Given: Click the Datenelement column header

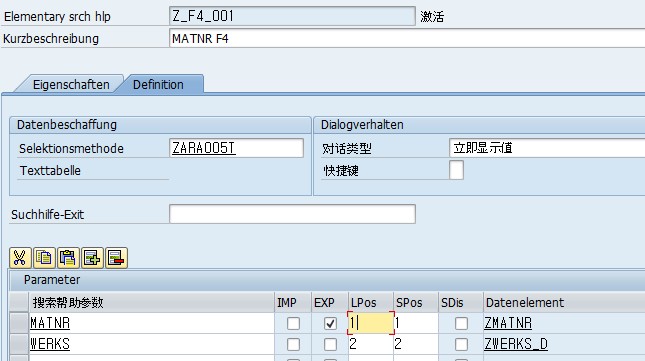Looking at the screenshot, I should (x=564, y=302).
